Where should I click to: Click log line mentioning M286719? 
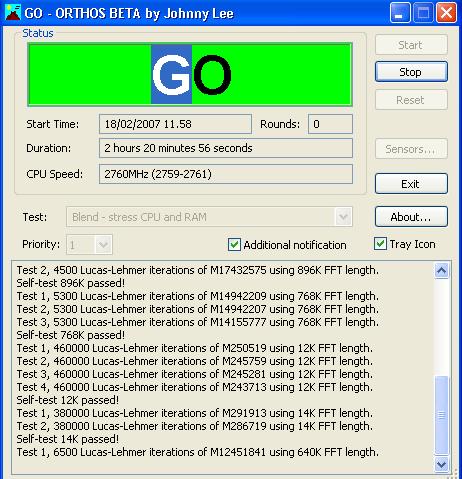coord(195,426)
